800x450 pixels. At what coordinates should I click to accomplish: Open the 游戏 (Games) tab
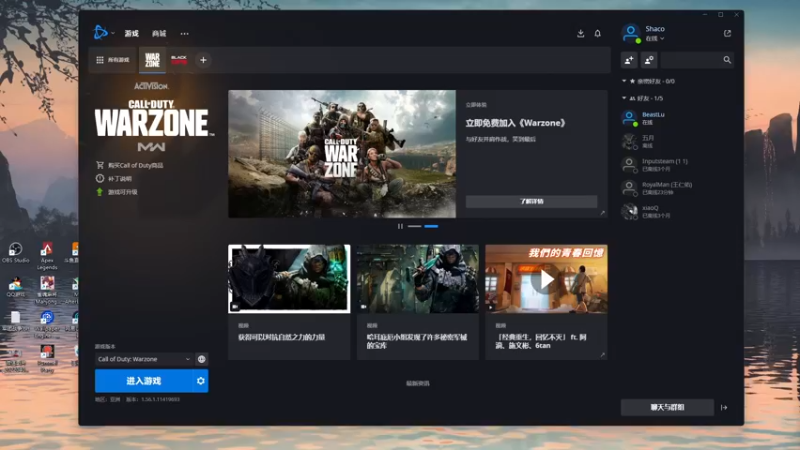coord(132,34)
